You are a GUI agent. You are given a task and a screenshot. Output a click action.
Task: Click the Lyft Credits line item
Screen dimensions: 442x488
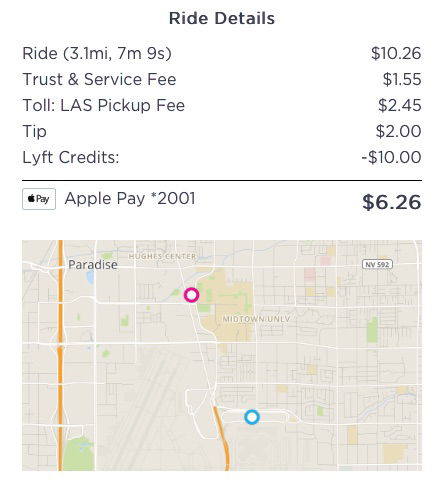point(222,157)
